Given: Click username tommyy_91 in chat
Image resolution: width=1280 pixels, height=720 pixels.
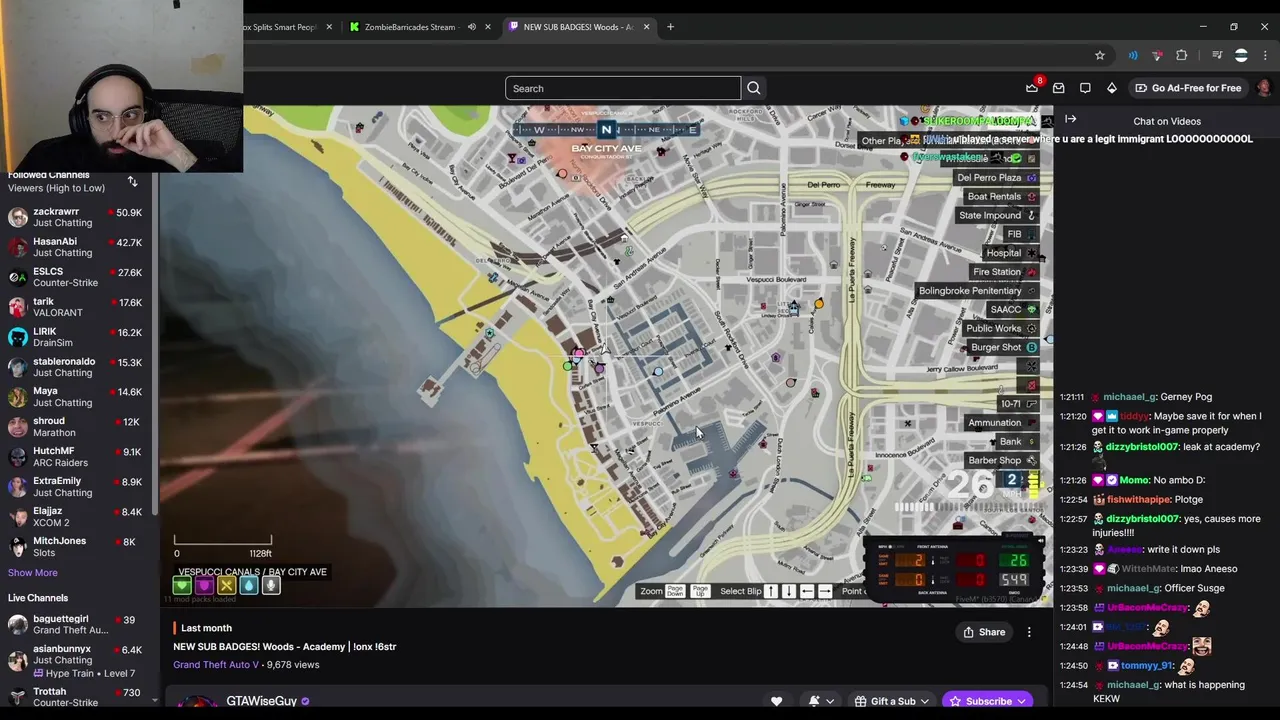Looking at the screenshot, I should pos(1146,665).
